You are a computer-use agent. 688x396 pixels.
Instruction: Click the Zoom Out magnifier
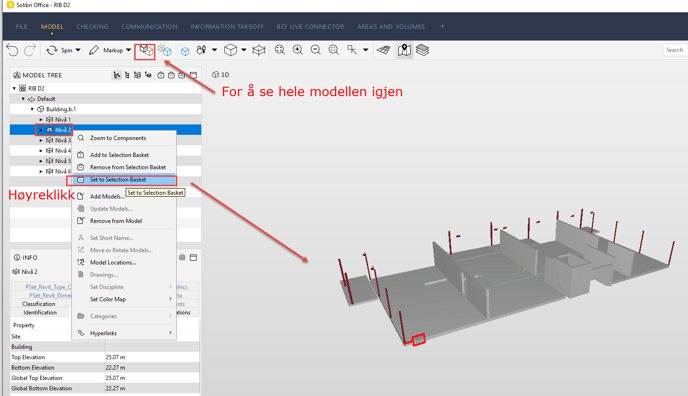(316, 50)
